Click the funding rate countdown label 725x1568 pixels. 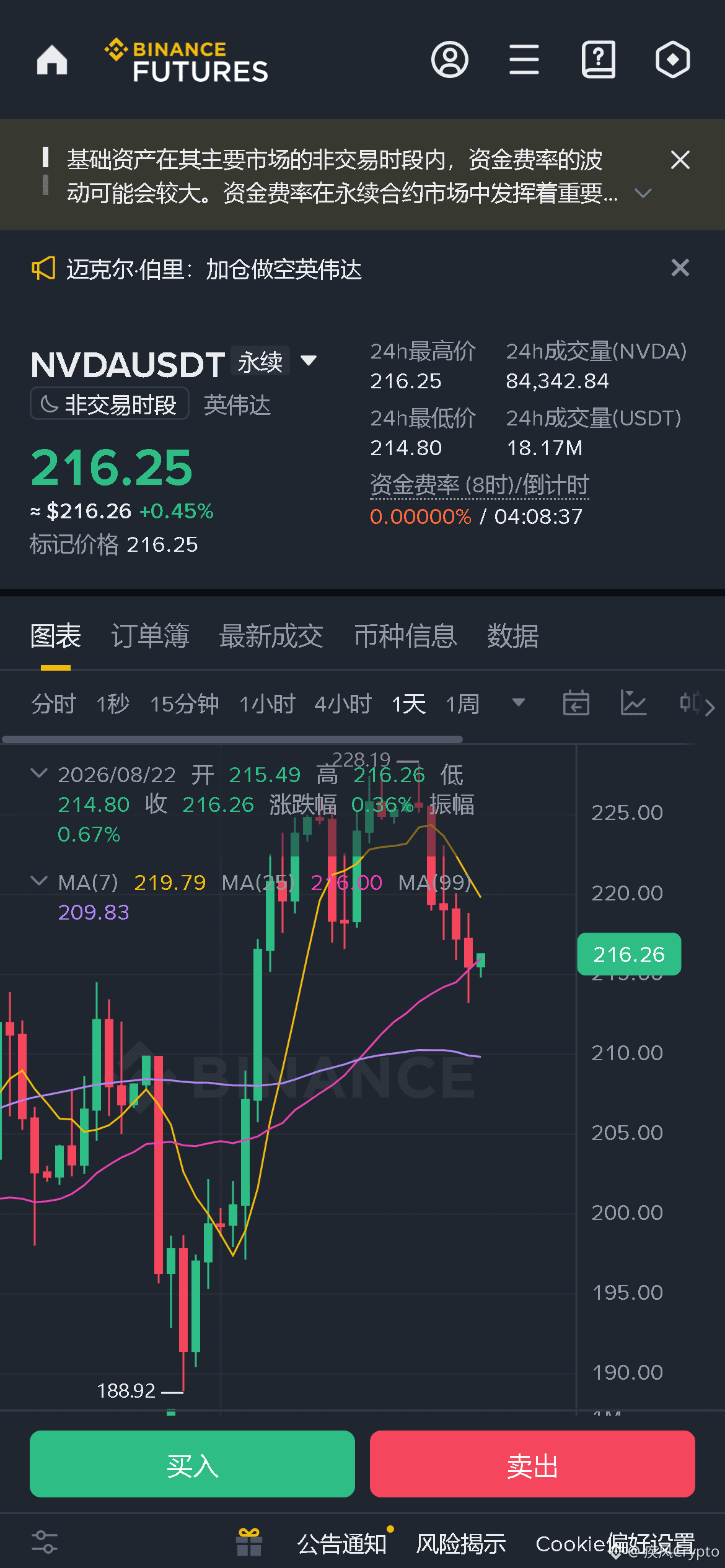point(479,484)
